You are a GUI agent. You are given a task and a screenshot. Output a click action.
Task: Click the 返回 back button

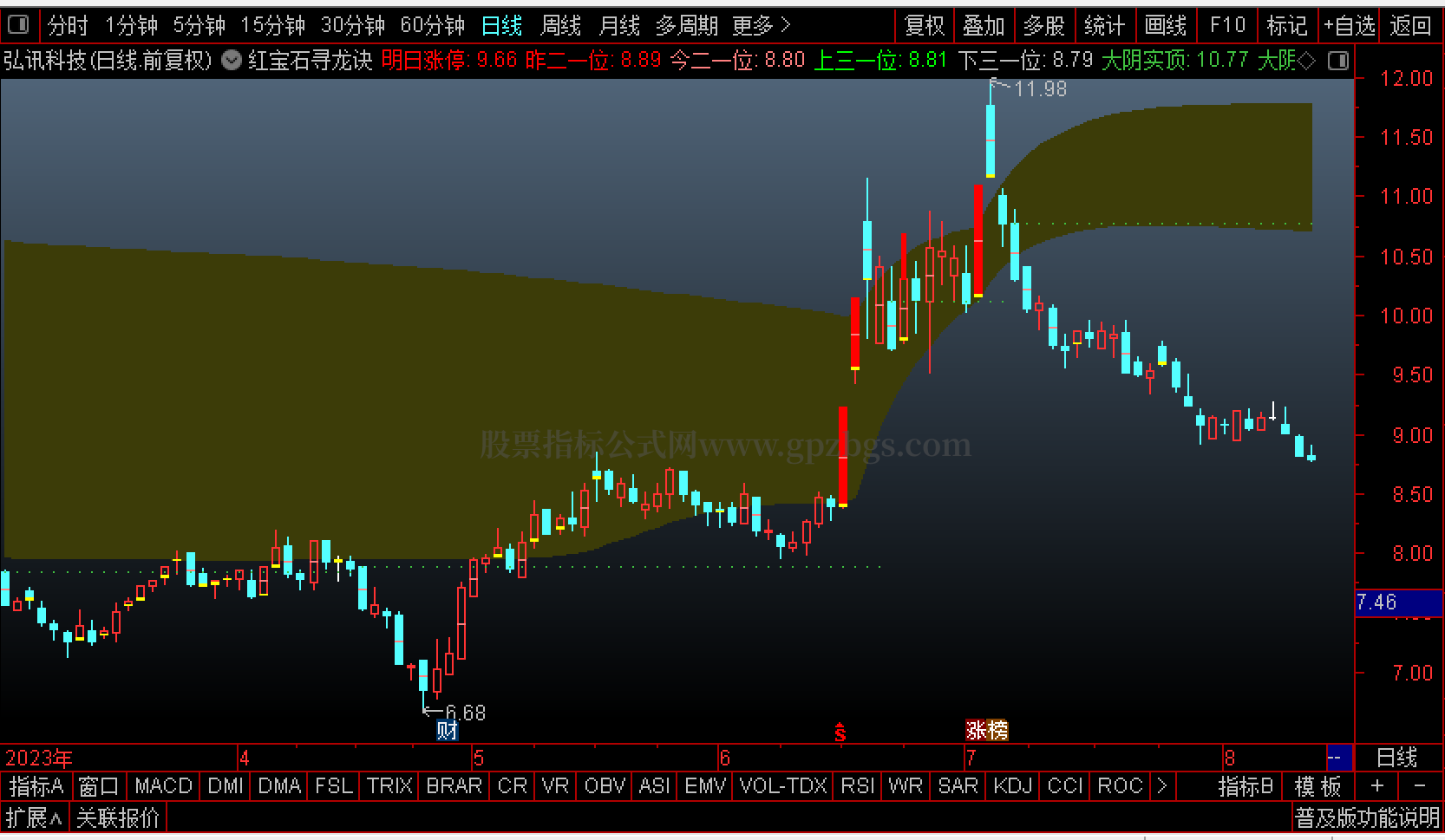pyautogui.click(x=1410, y=26)
